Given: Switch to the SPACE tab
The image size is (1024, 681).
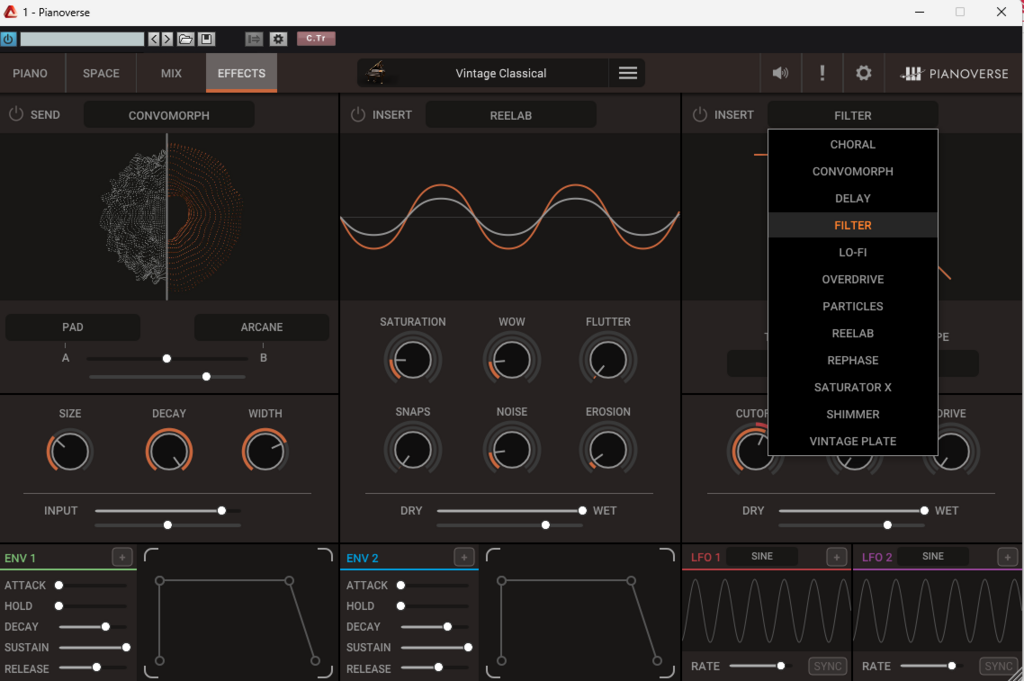Looking at the screenshot, I should 101,73.
